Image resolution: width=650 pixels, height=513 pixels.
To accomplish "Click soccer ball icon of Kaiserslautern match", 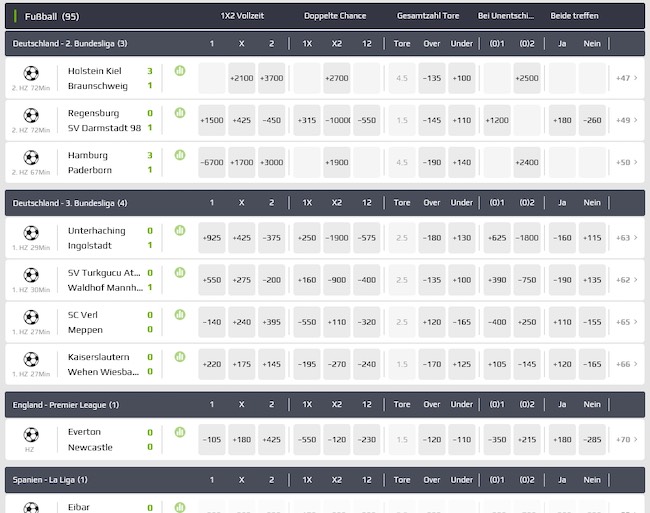I will 31,359.
